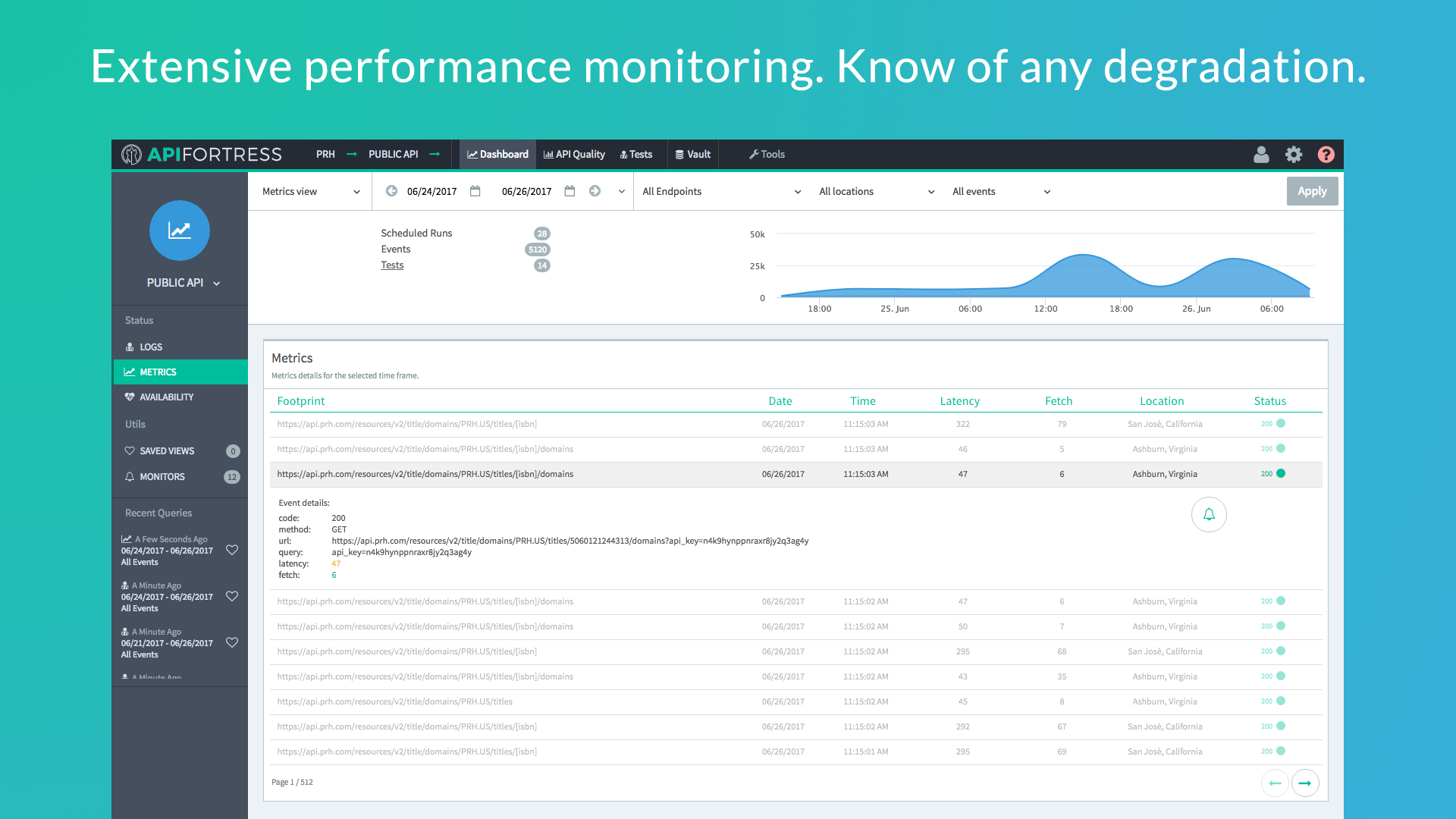The width and height of the screenshot is (1456, 819).
Task: Save the first recent query with heart
Action: point(232,550)
